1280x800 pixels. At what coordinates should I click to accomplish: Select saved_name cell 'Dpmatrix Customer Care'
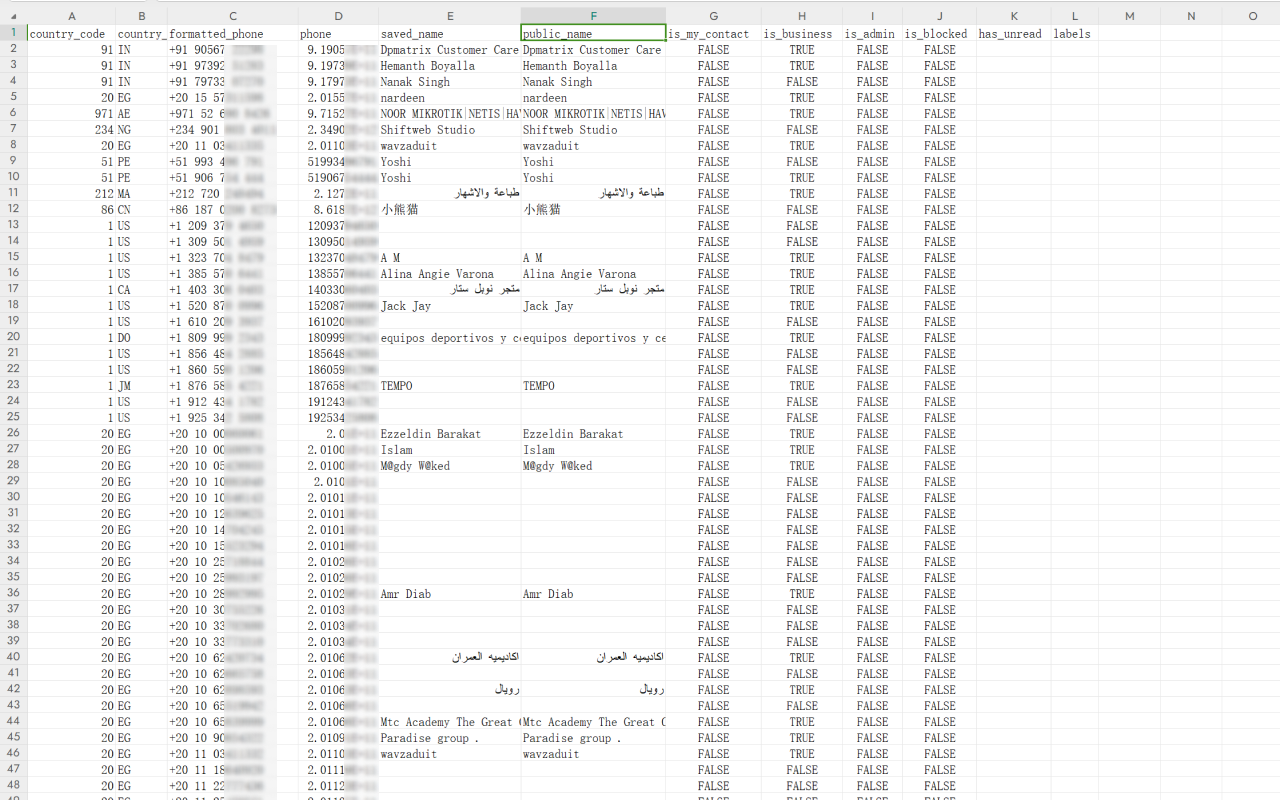pyautogui.click(x=449, y=50)
